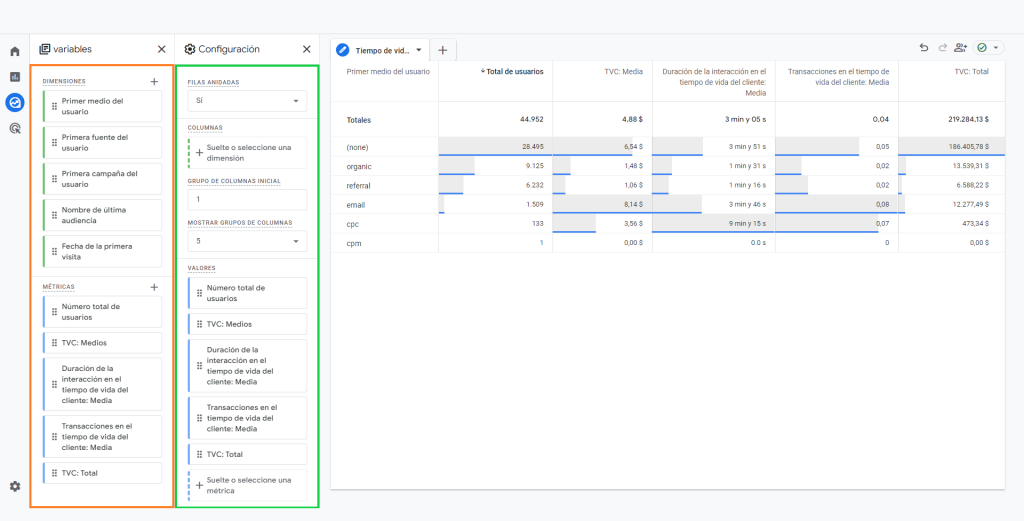
Task: Click the 8,14 $ cell in email row
Action: click(602, 205)
